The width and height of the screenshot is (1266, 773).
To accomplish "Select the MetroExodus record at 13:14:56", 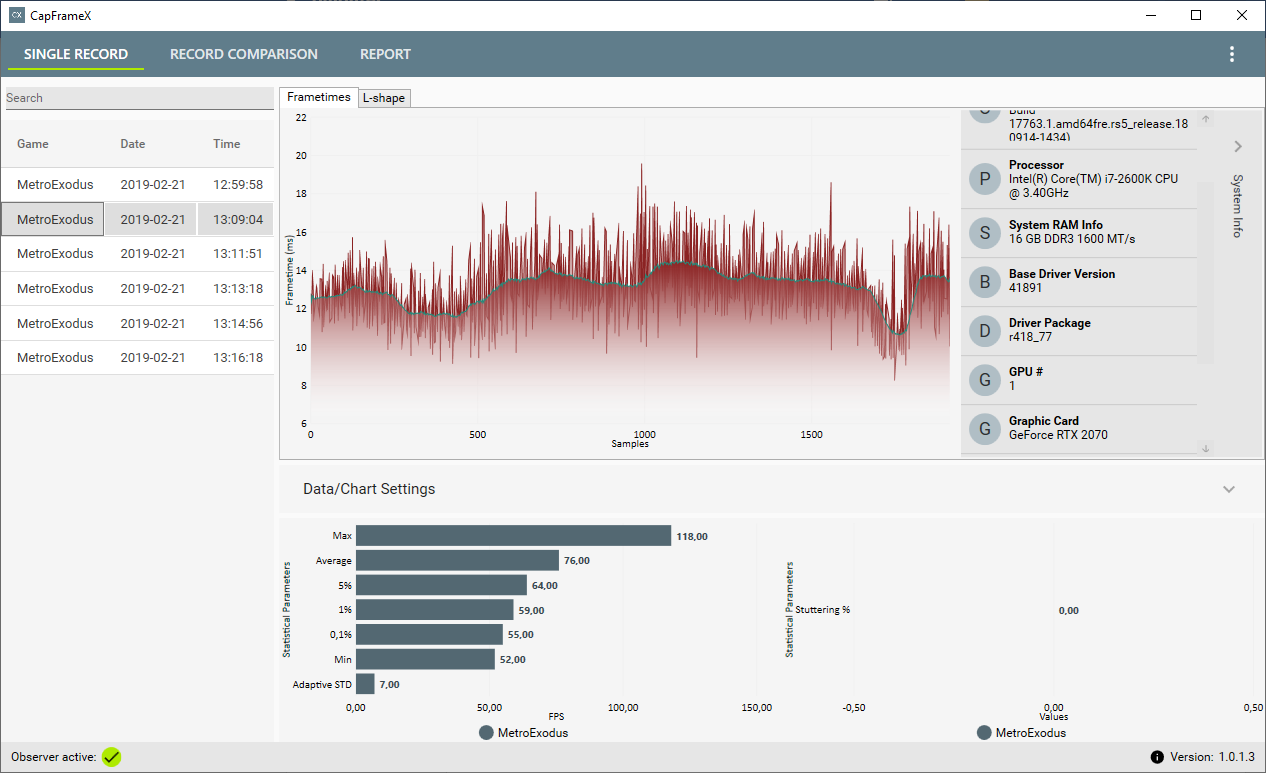I will pyautogui.click(x=137, y=324).
